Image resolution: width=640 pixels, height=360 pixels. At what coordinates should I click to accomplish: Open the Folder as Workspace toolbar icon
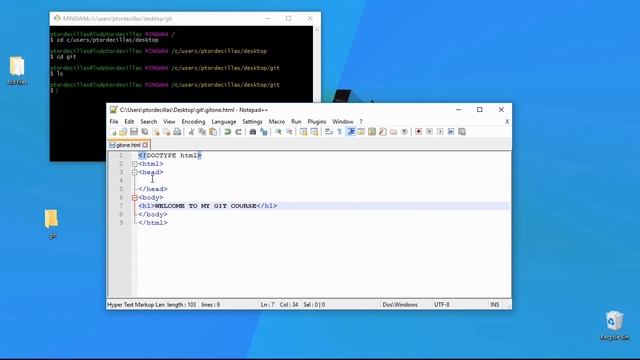pyautogui.click(x=393, y=132)
